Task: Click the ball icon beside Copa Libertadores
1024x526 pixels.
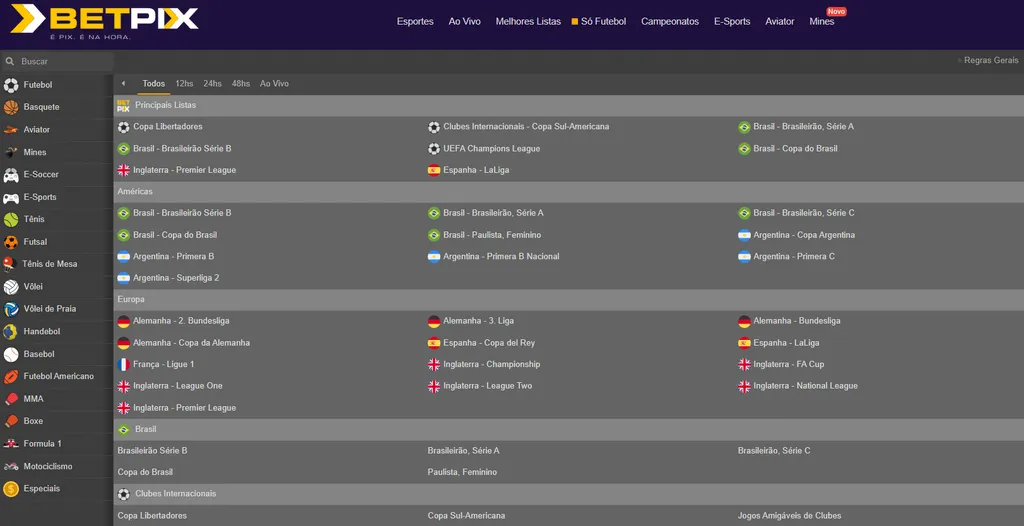Action: pos(123,127)
